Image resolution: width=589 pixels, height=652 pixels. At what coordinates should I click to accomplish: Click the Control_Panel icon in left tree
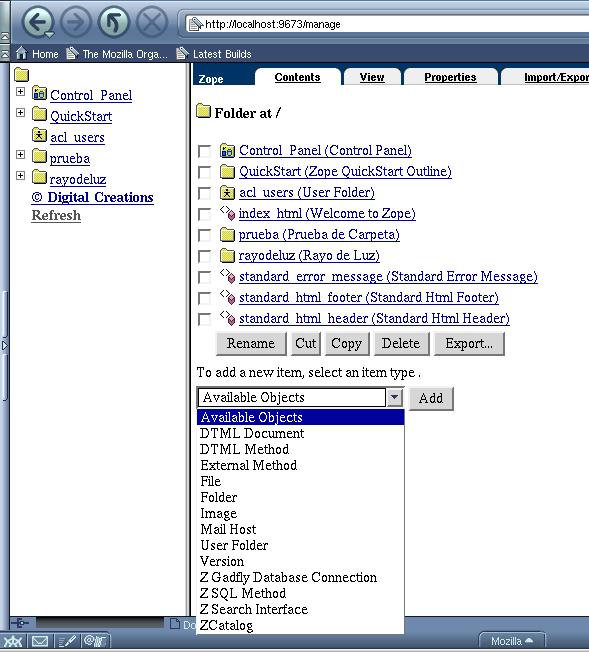click(40, 93)
